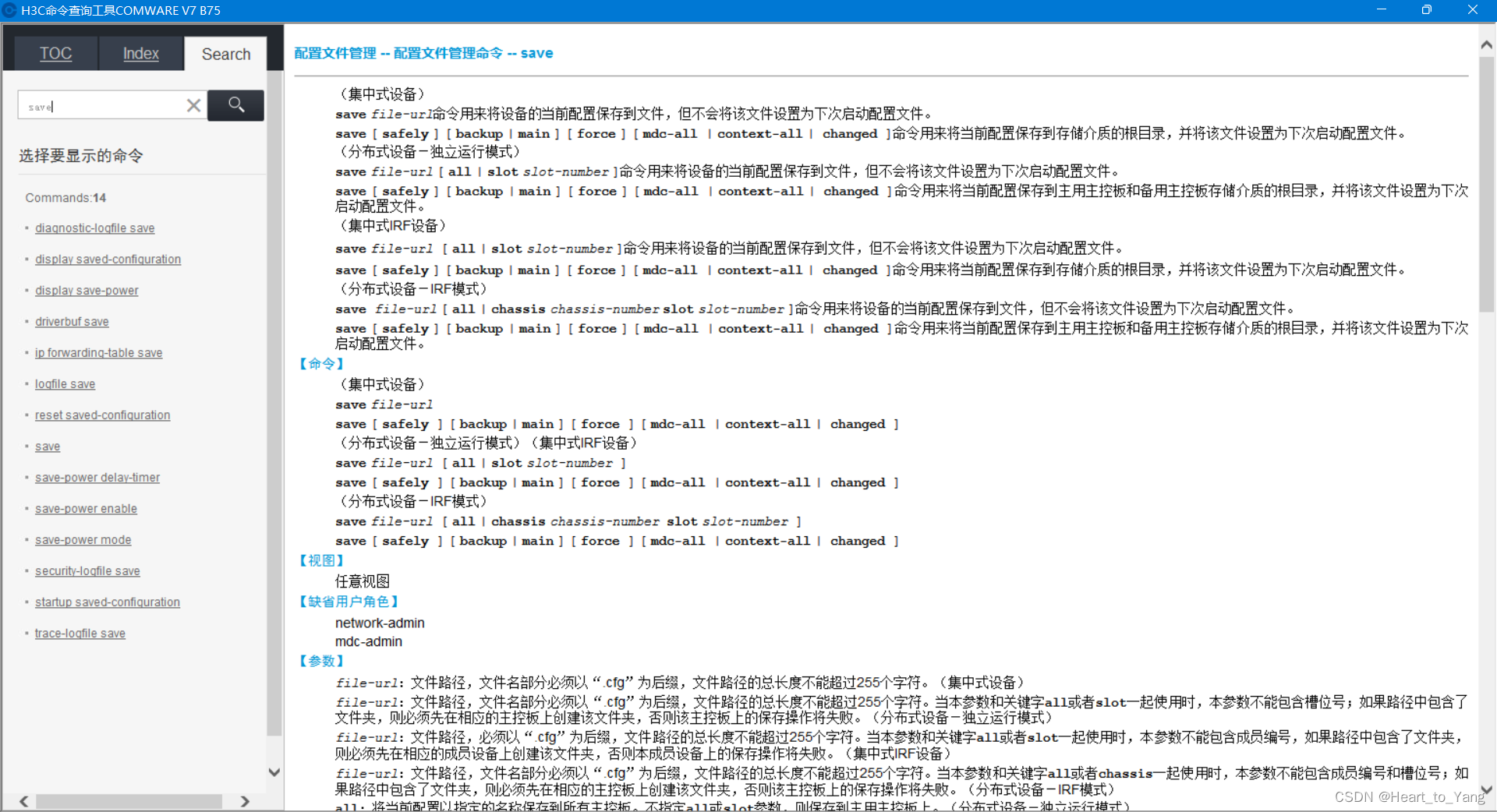1497x812 pixels.
Task: Click the 任意视图 text
Action: (363, 581)
